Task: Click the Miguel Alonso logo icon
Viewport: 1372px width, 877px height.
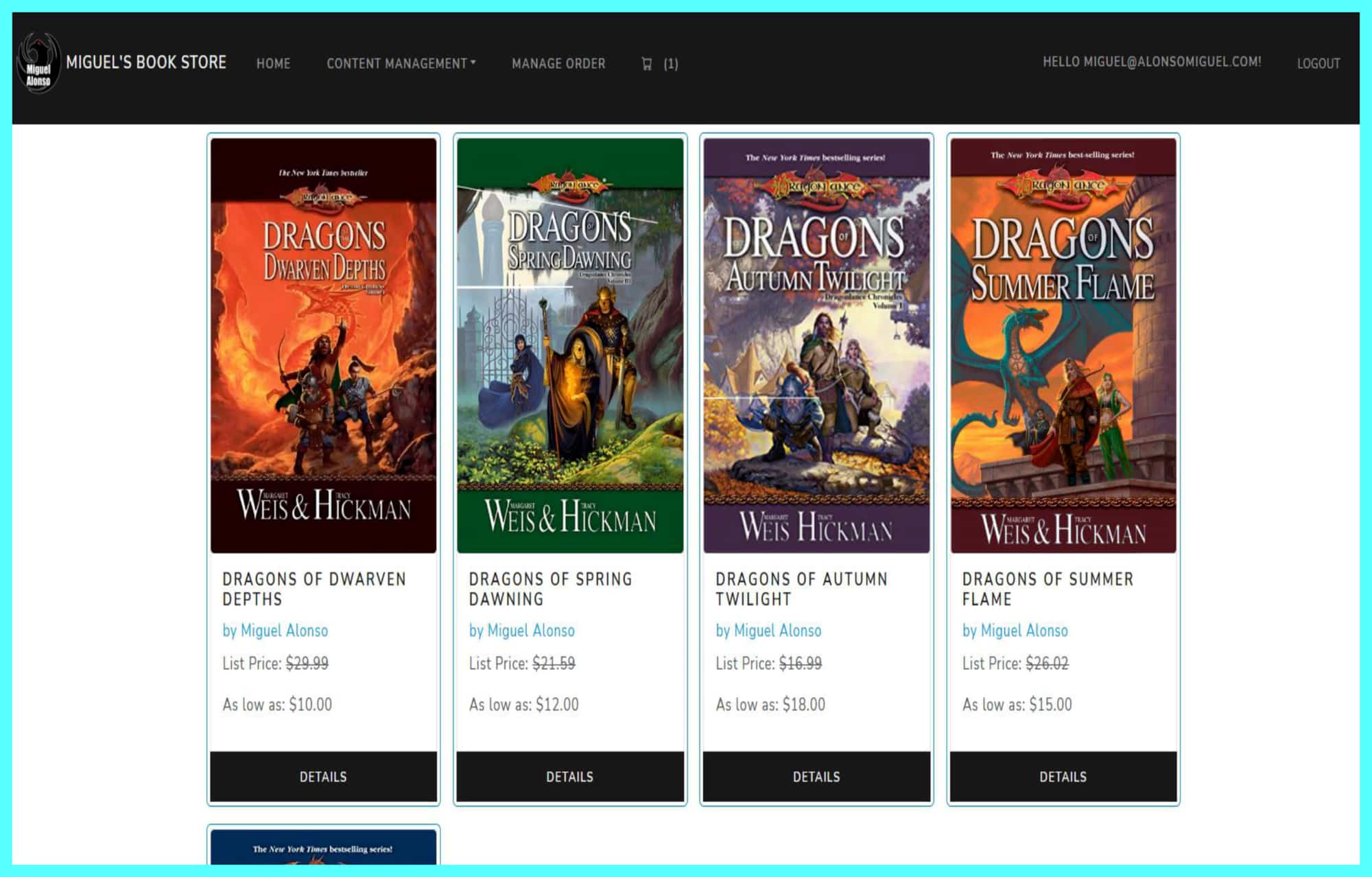Action: (x=38, y=62)
